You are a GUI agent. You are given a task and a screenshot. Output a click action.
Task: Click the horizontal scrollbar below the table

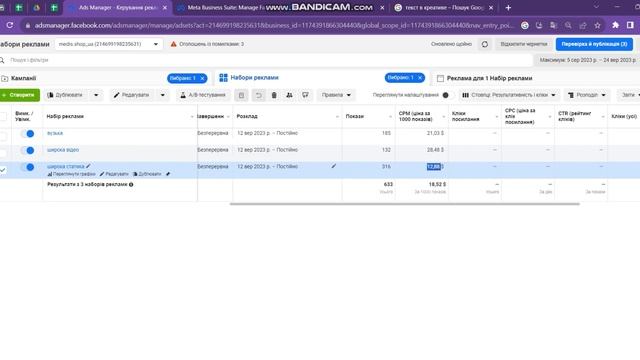pyautogui.click(x=404, y=204)
